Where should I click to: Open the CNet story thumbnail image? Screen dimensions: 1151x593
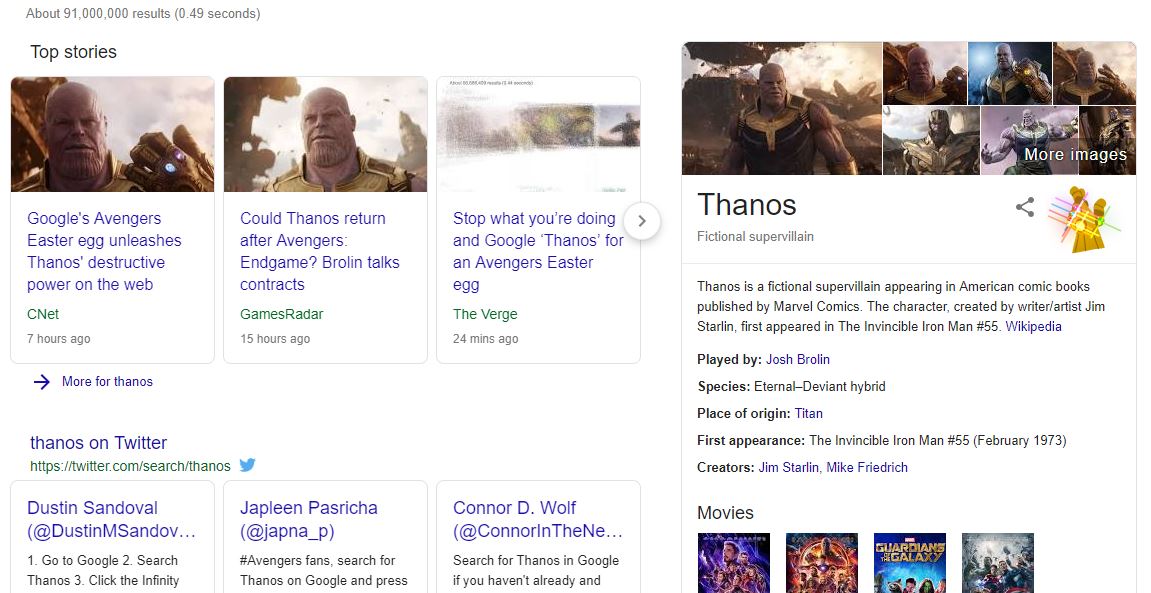112,134
